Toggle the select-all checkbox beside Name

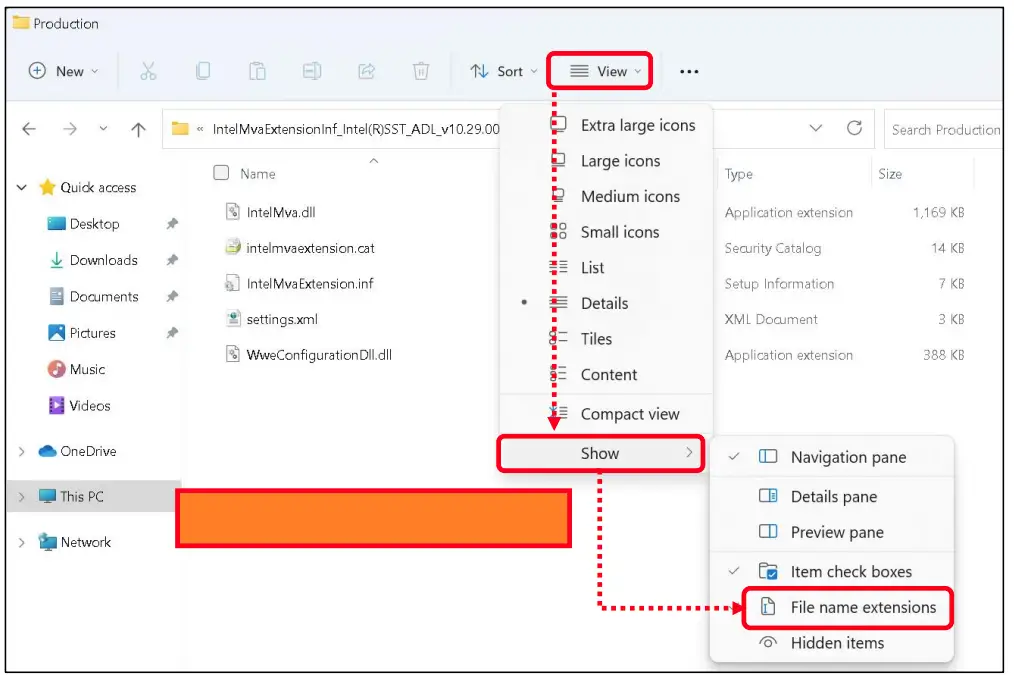[221, 173]
